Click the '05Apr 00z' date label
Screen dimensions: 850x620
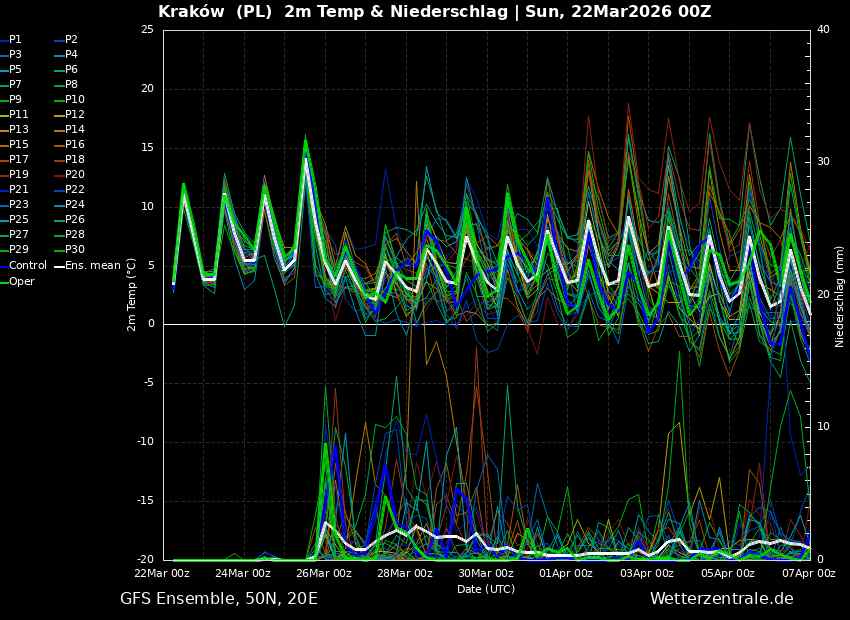[x=727, y=573]
